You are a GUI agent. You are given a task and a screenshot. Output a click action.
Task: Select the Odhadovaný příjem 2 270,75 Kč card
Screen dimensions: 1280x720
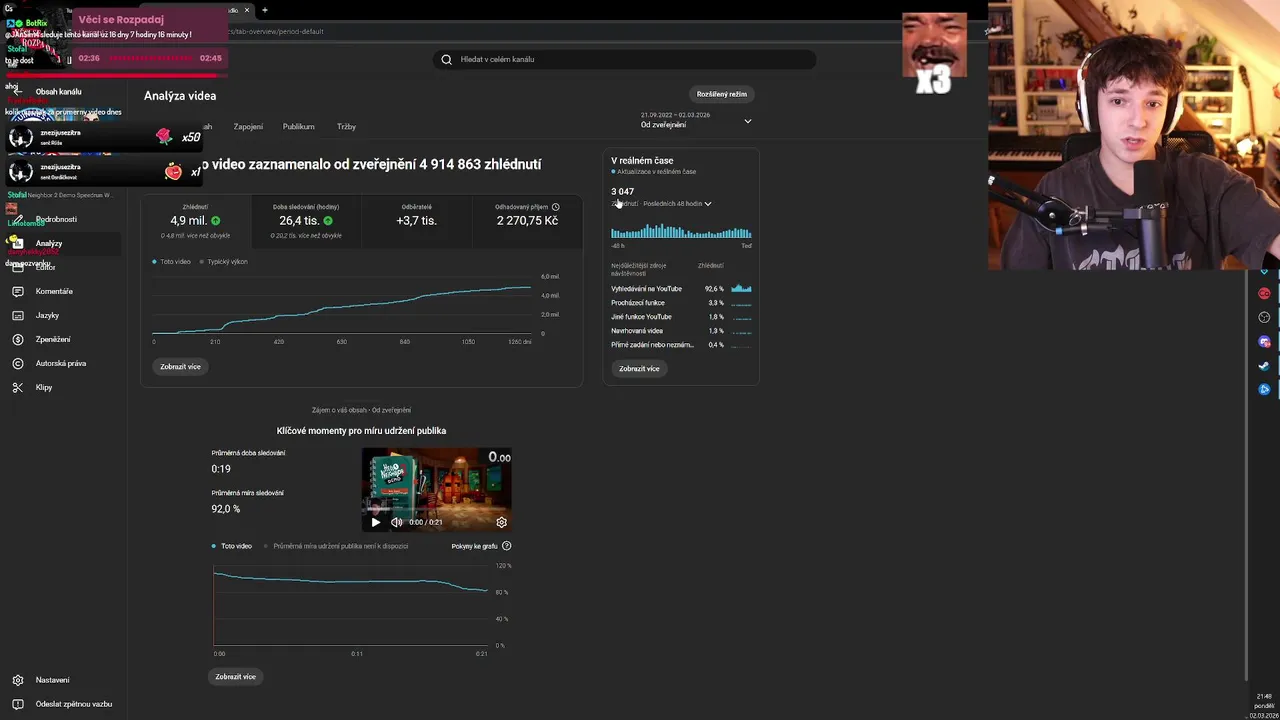(527, 221)
